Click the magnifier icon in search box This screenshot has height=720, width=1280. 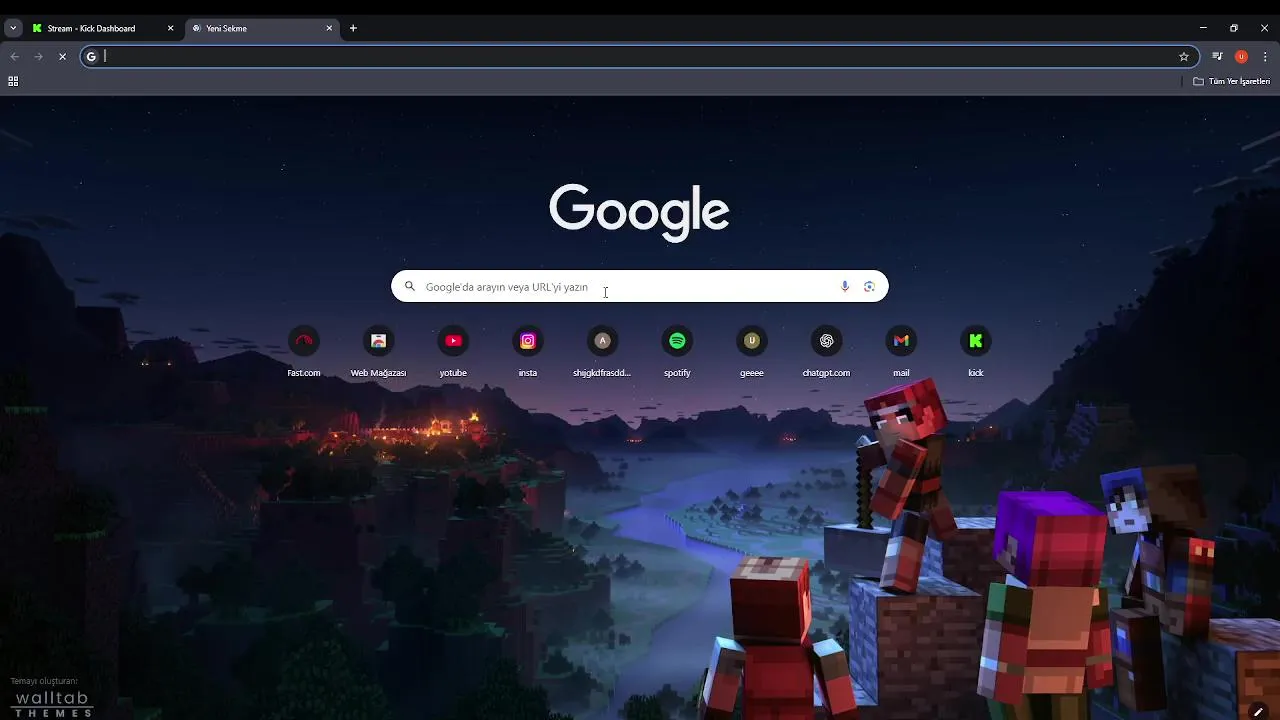410,287
